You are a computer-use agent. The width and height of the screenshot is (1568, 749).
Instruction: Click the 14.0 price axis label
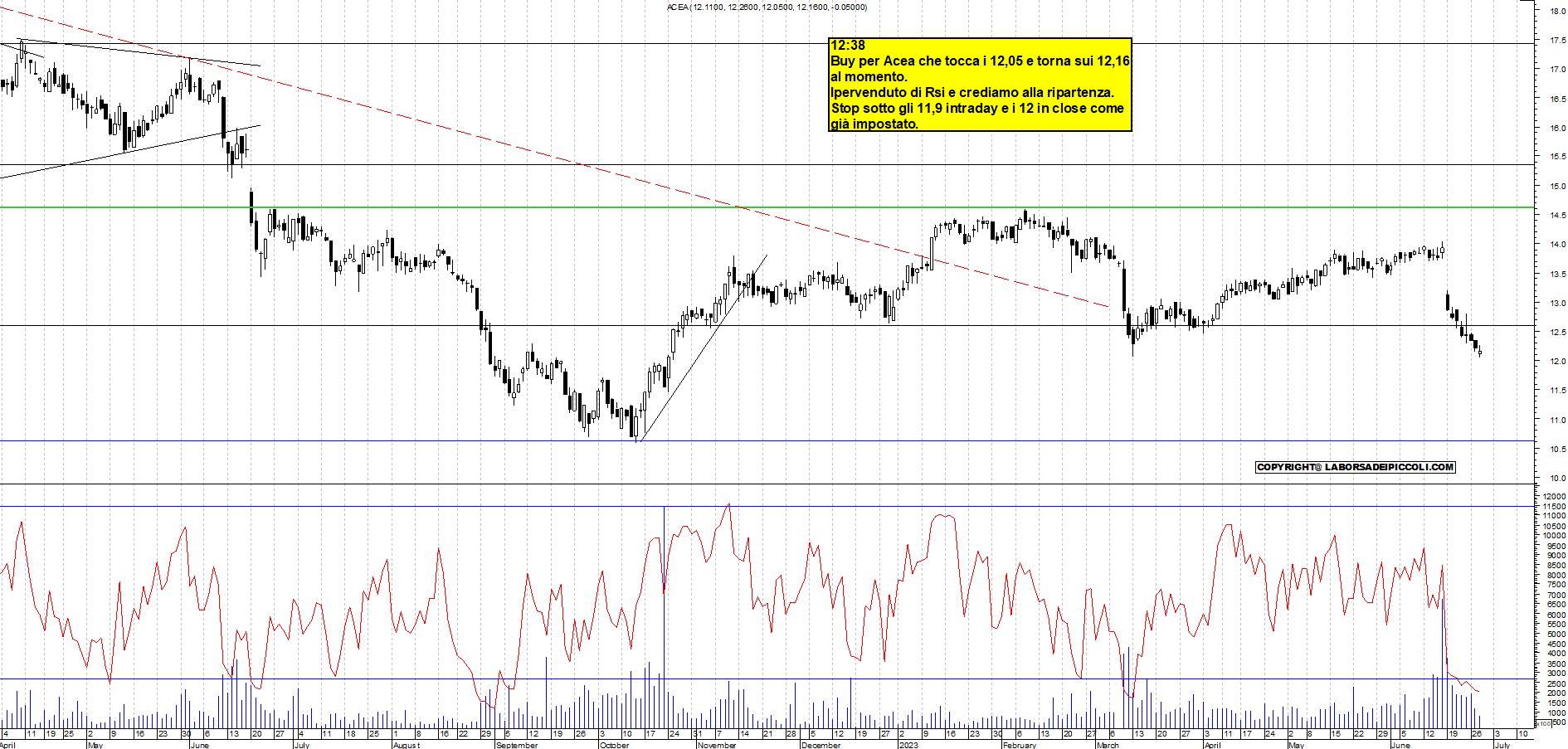click(x=1557, y=245)
